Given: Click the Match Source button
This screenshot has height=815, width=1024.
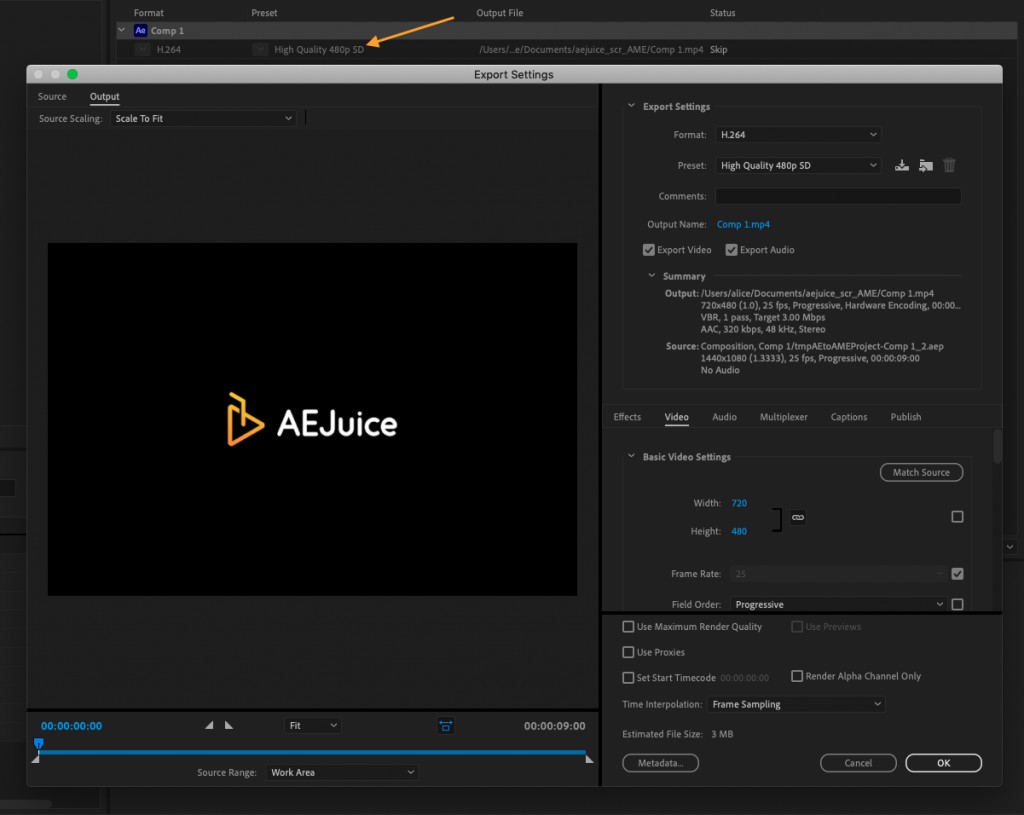Looking at the screenshot, I should click(921, 472).
